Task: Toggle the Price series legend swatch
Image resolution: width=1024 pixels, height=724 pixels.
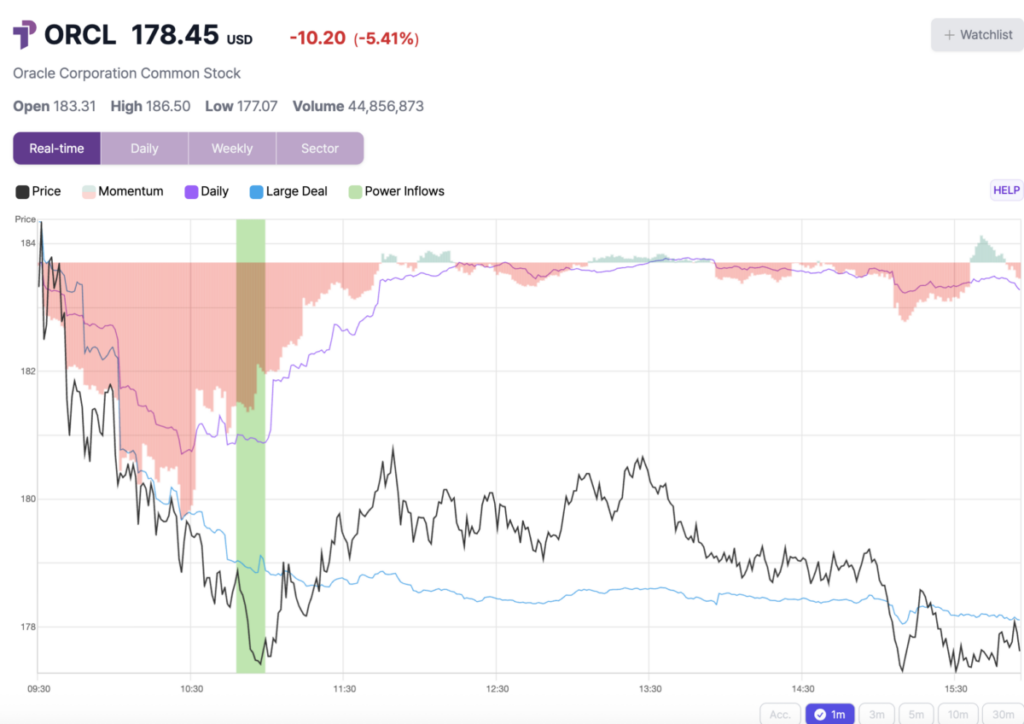Action: point(21,191)
